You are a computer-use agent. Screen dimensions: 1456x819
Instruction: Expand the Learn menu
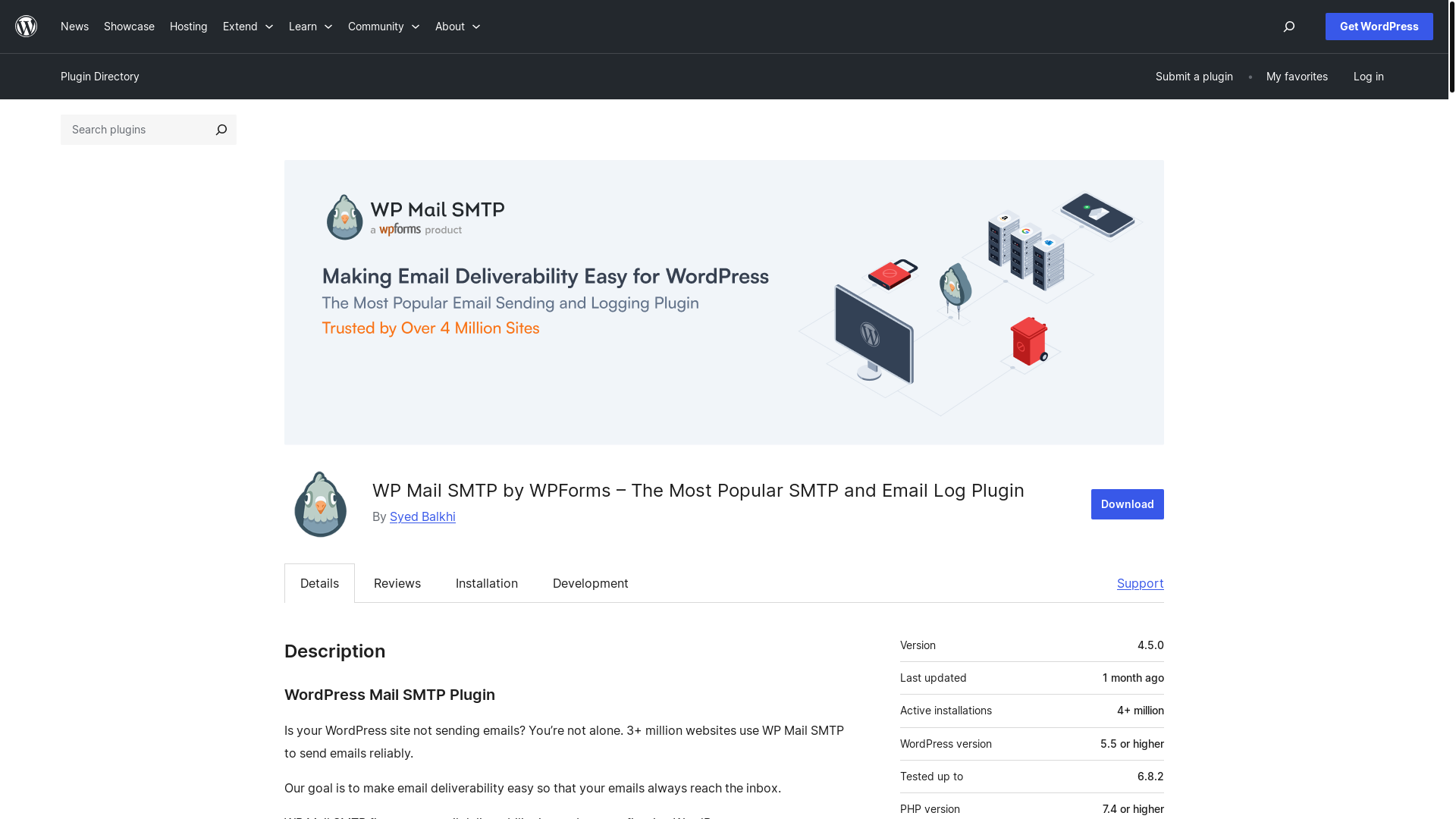(310, 27)
